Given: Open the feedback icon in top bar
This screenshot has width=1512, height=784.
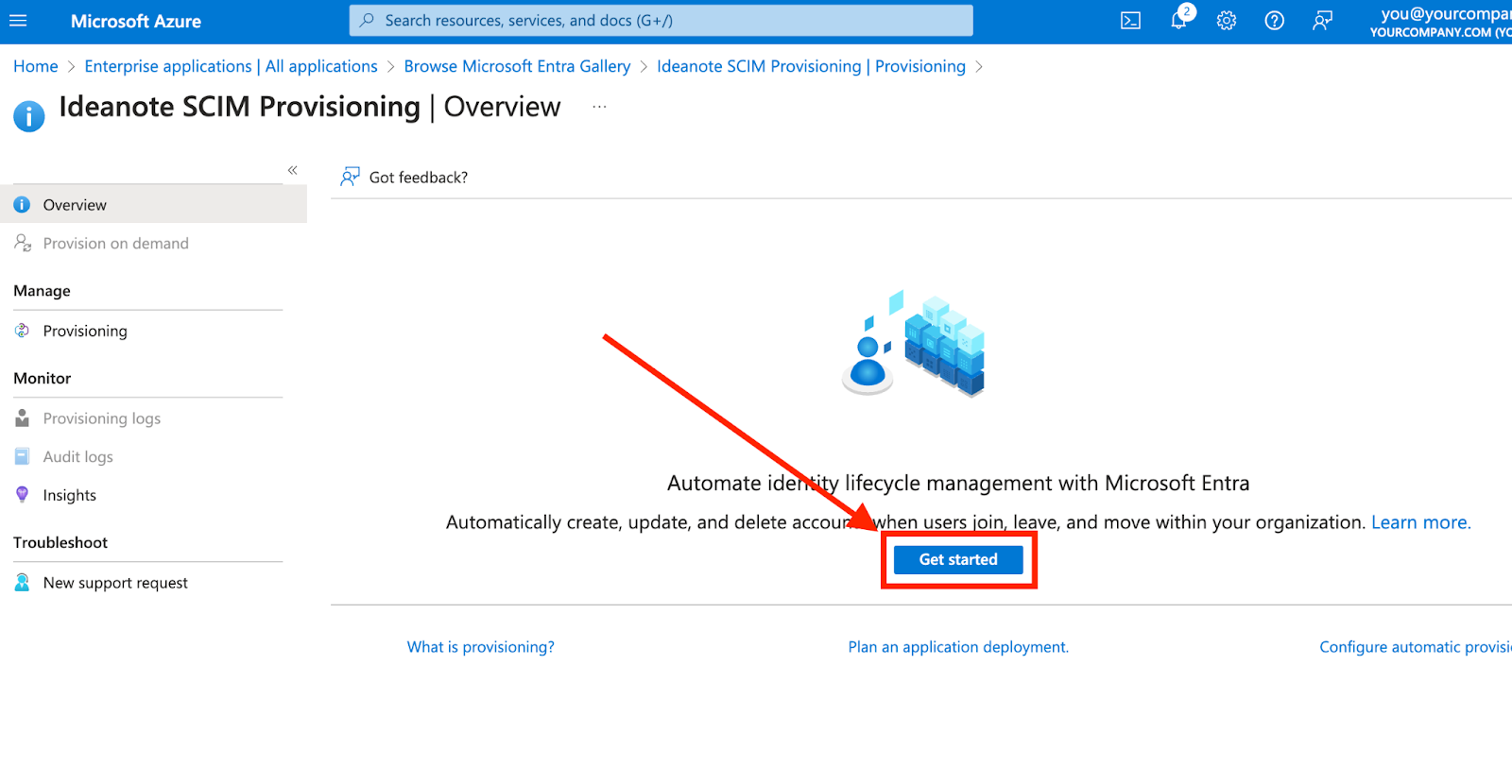Looking at the screenshot, I should click(x=1322, y=21).
